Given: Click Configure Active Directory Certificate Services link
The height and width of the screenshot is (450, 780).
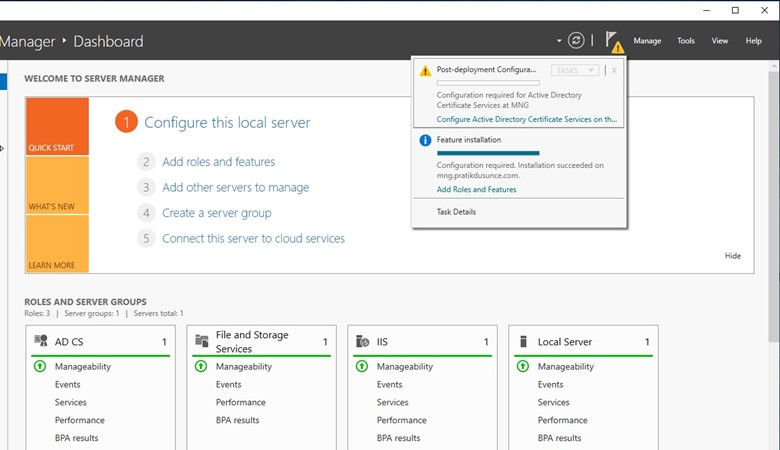Looking at the screenshot, I should click(526, 119).
